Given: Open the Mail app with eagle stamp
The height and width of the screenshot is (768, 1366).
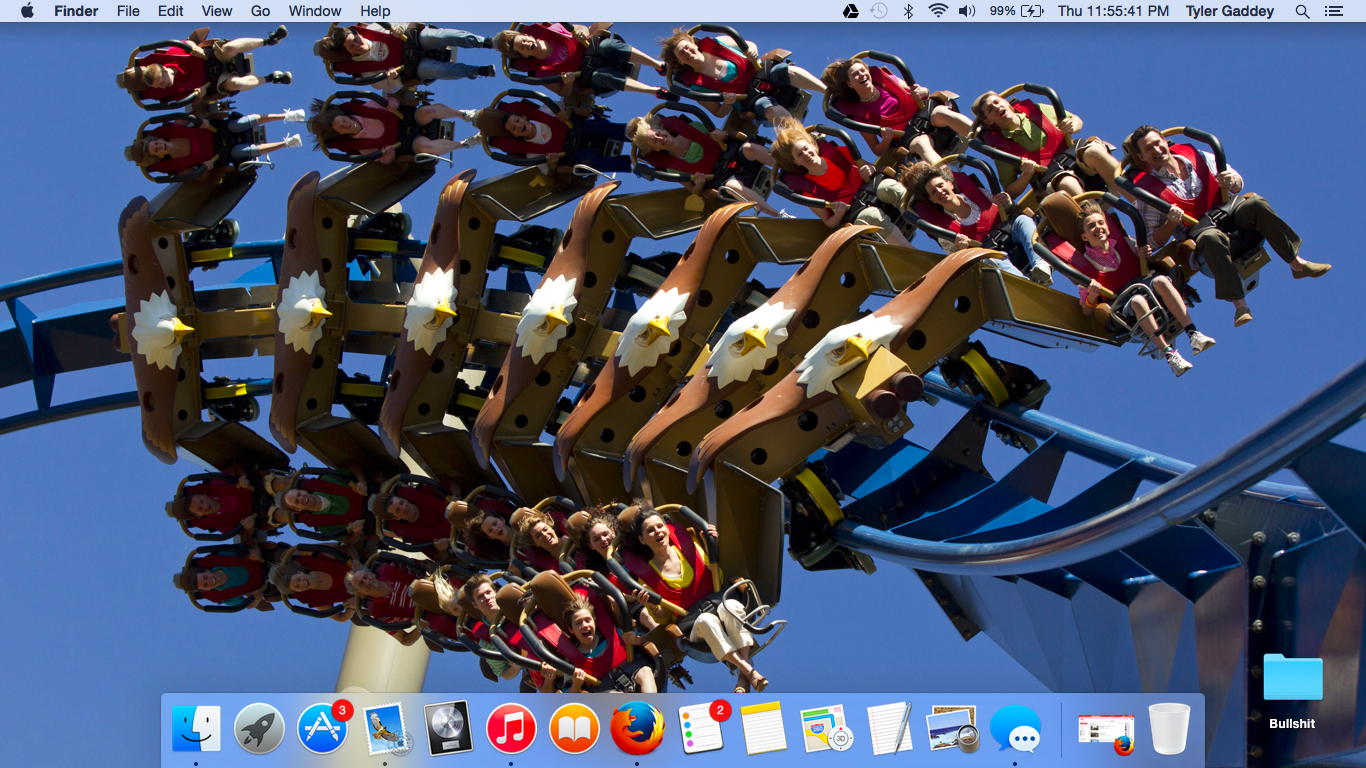Looking at the screenshot, I should (385, 728).
